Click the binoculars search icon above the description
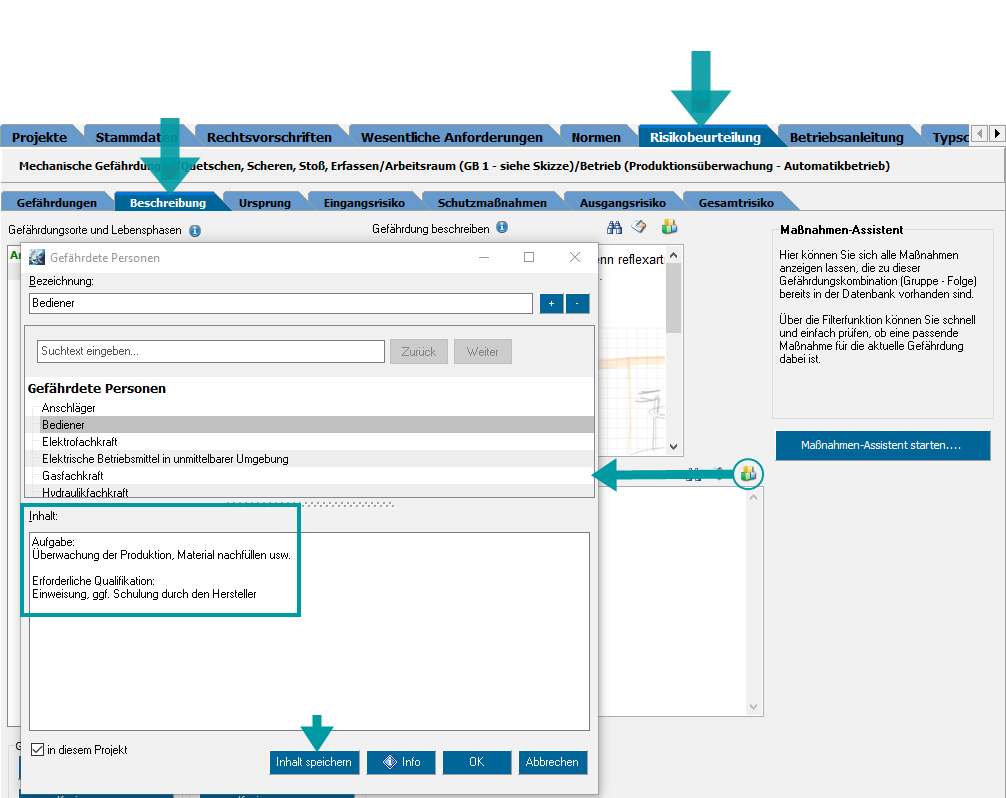The width and height of the screenshot is (1006, 798). point(615,228)
